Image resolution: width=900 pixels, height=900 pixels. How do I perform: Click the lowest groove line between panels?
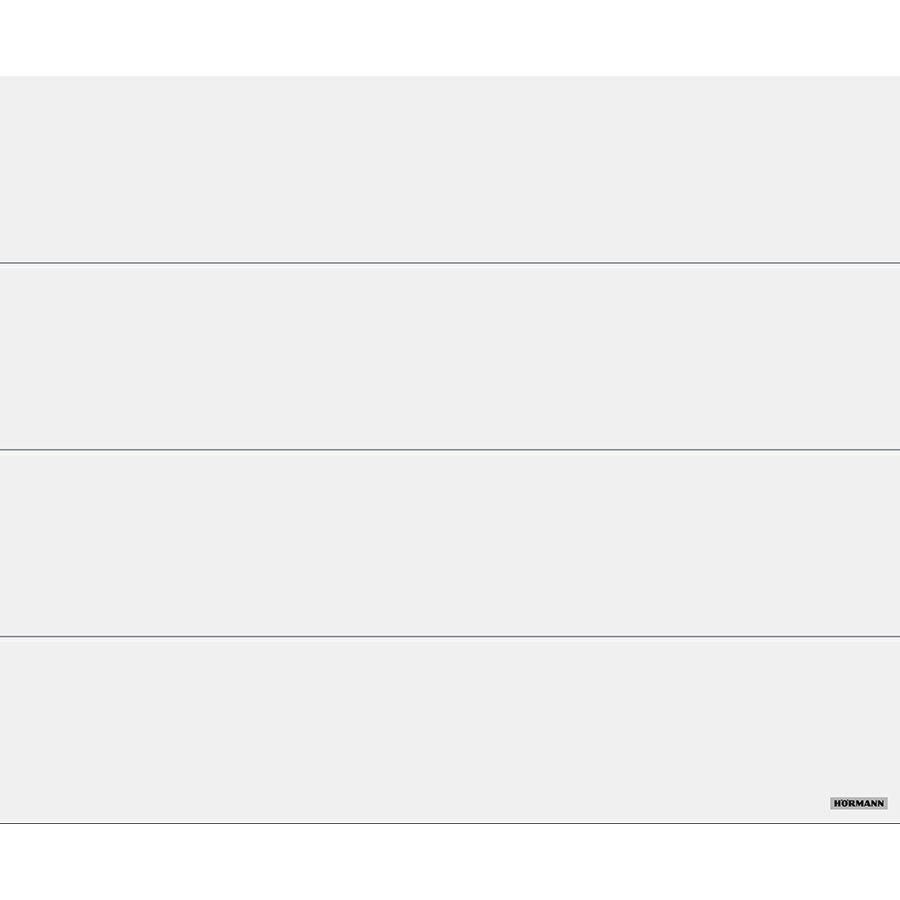point(450,636)
